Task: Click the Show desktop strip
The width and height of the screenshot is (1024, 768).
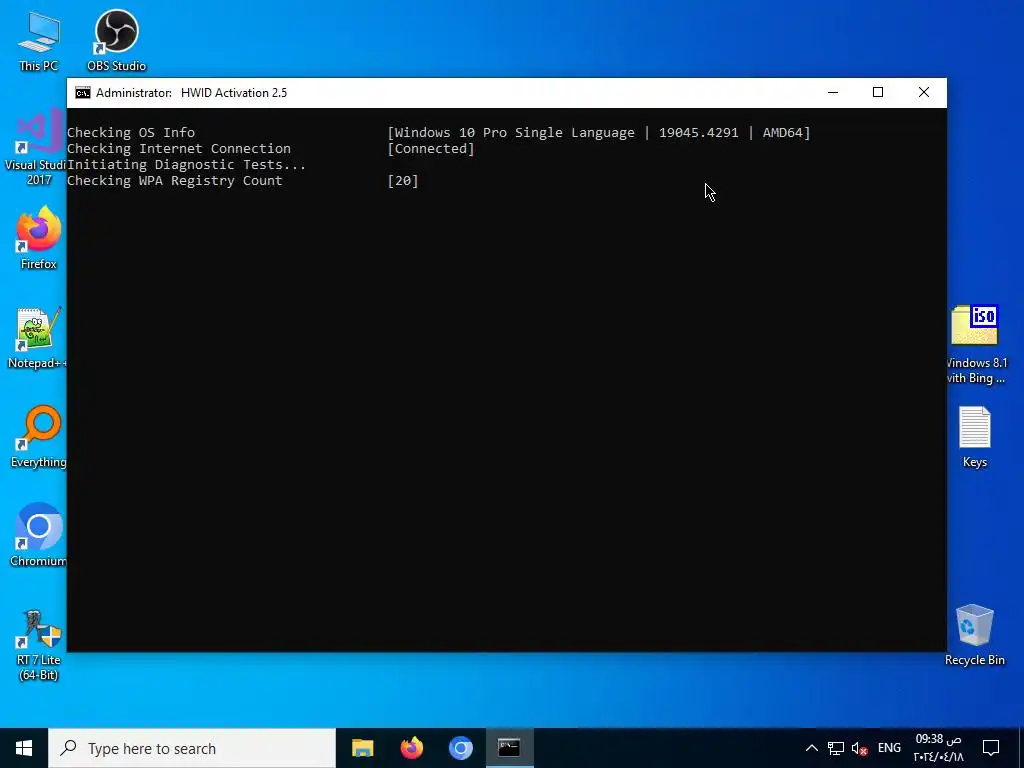Action: [x=1021, y=748]
